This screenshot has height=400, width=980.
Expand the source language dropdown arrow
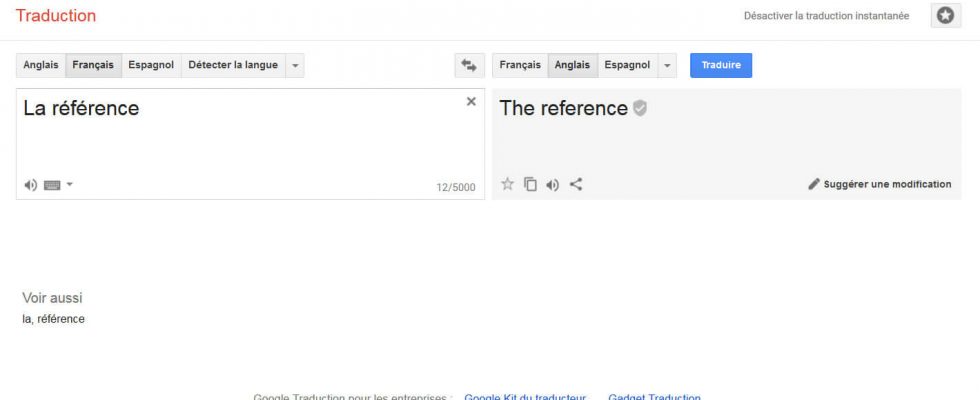(x=295, y=65)
